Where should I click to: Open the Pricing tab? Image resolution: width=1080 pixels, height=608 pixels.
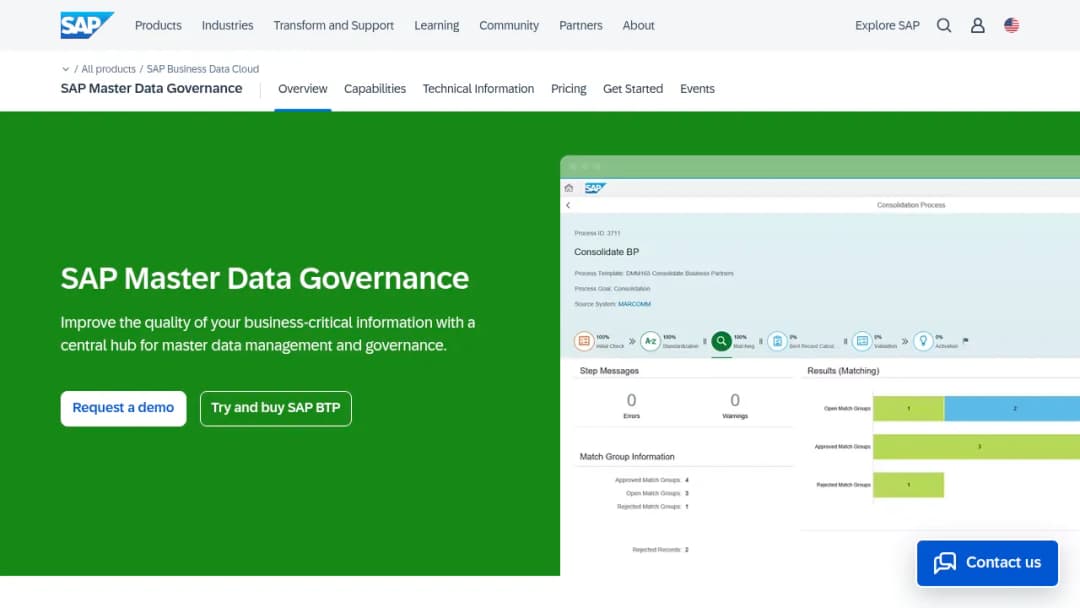(x=568, y=89)
